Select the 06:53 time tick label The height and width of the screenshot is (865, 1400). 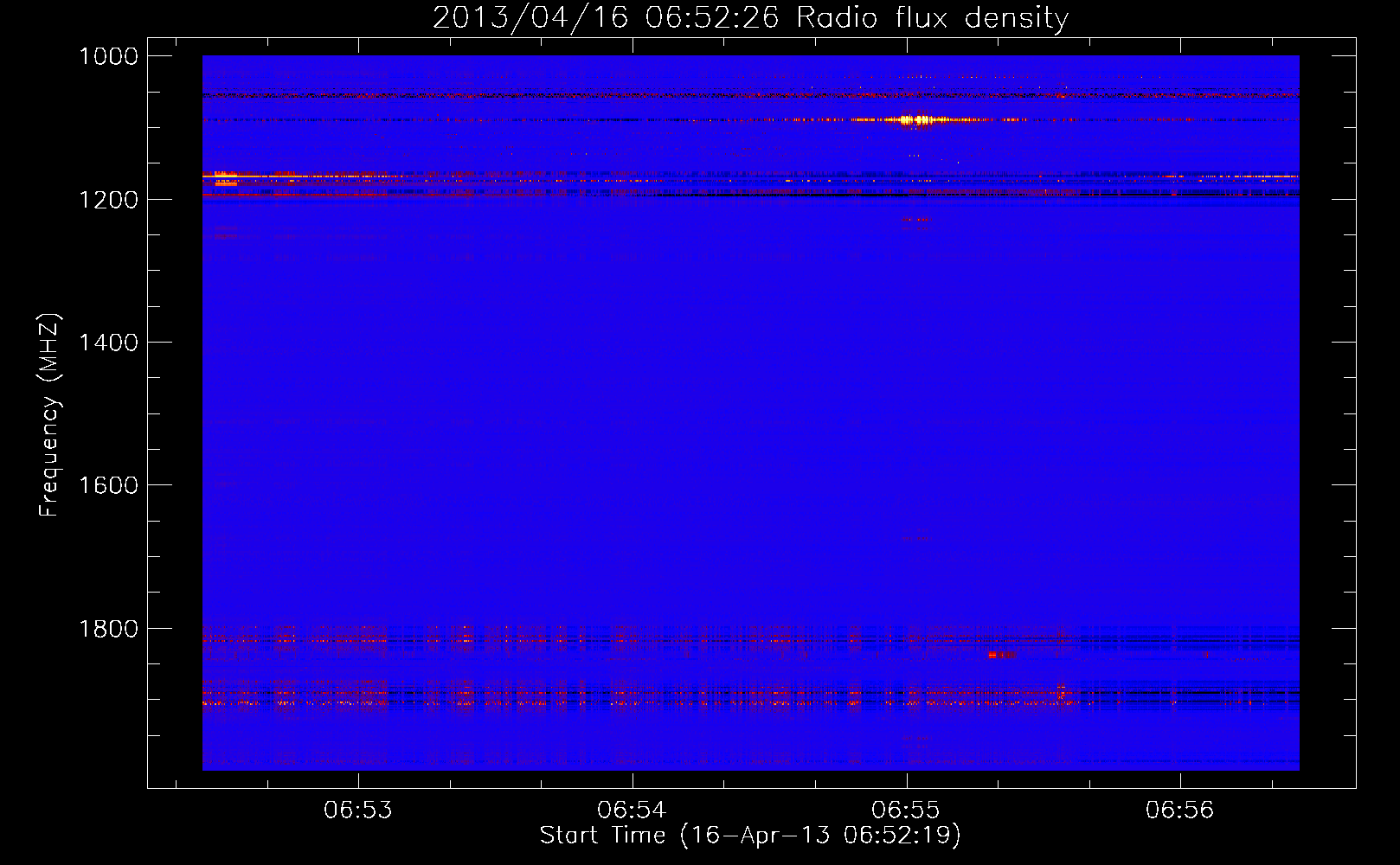[357, 811]
